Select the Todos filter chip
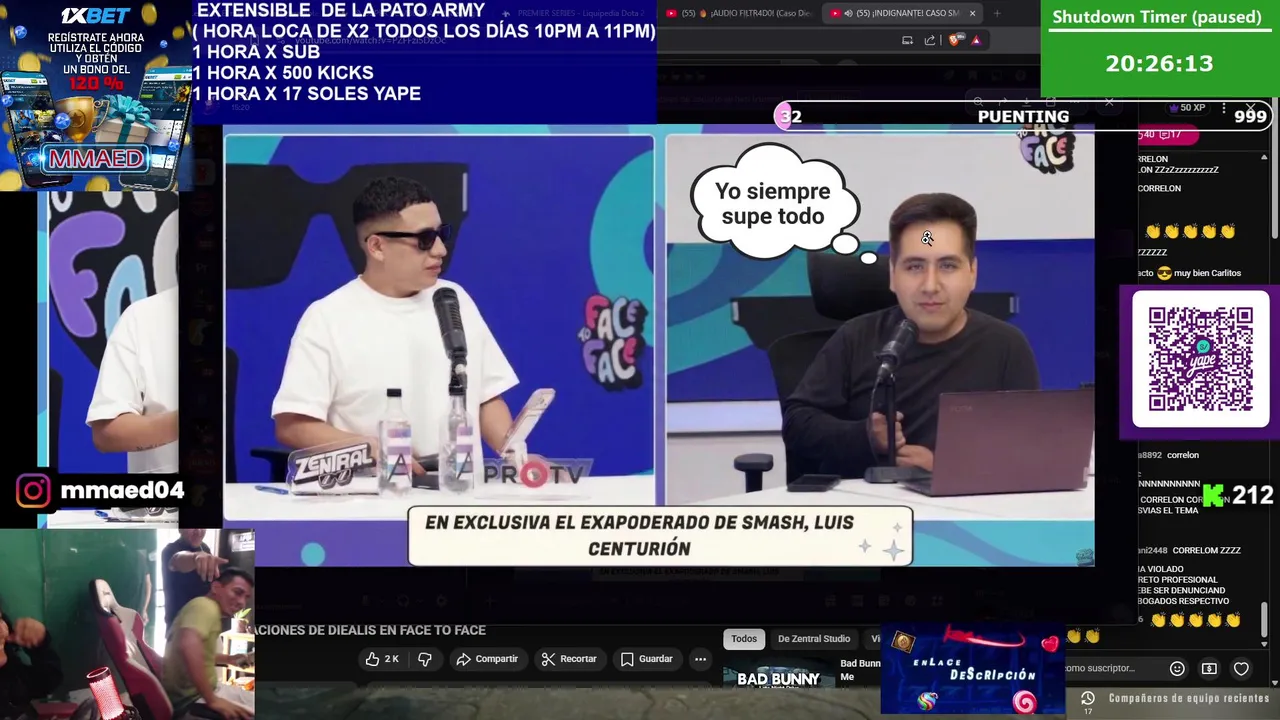Viewport: 1280px width, 720px height. click(744, 639)
